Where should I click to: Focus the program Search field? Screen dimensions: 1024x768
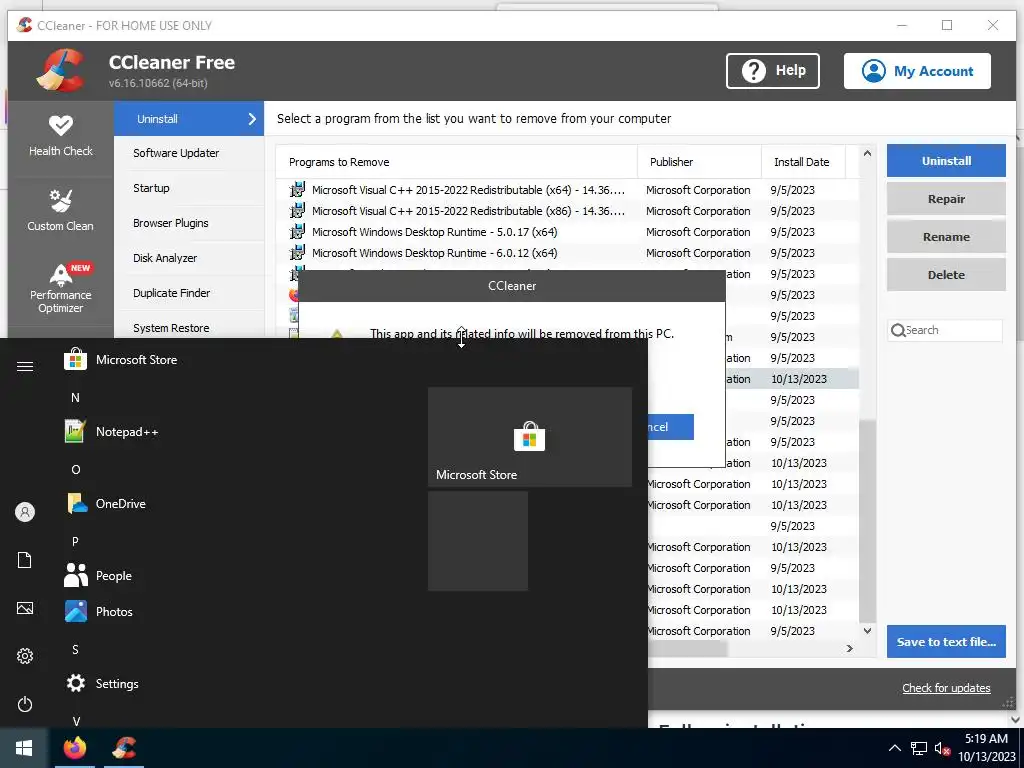(945, 330)
